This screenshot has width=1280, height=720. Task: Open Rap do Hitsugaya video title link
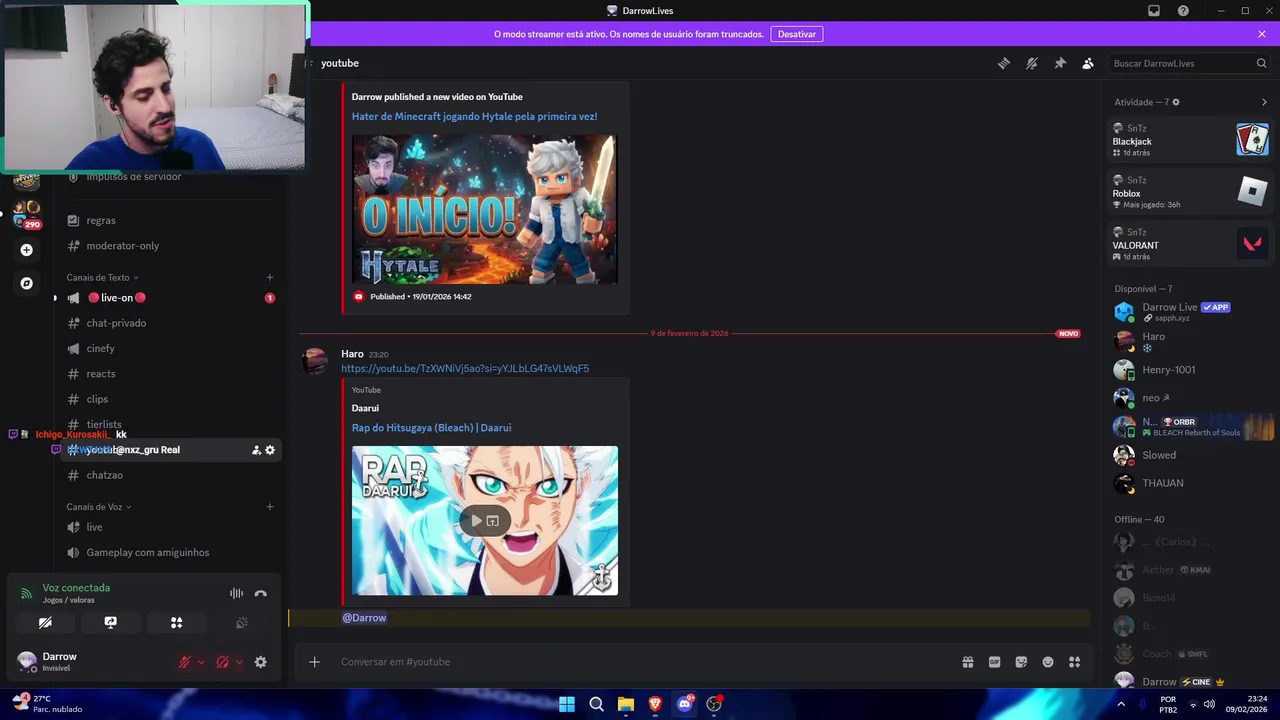click(x=431, y=428)
